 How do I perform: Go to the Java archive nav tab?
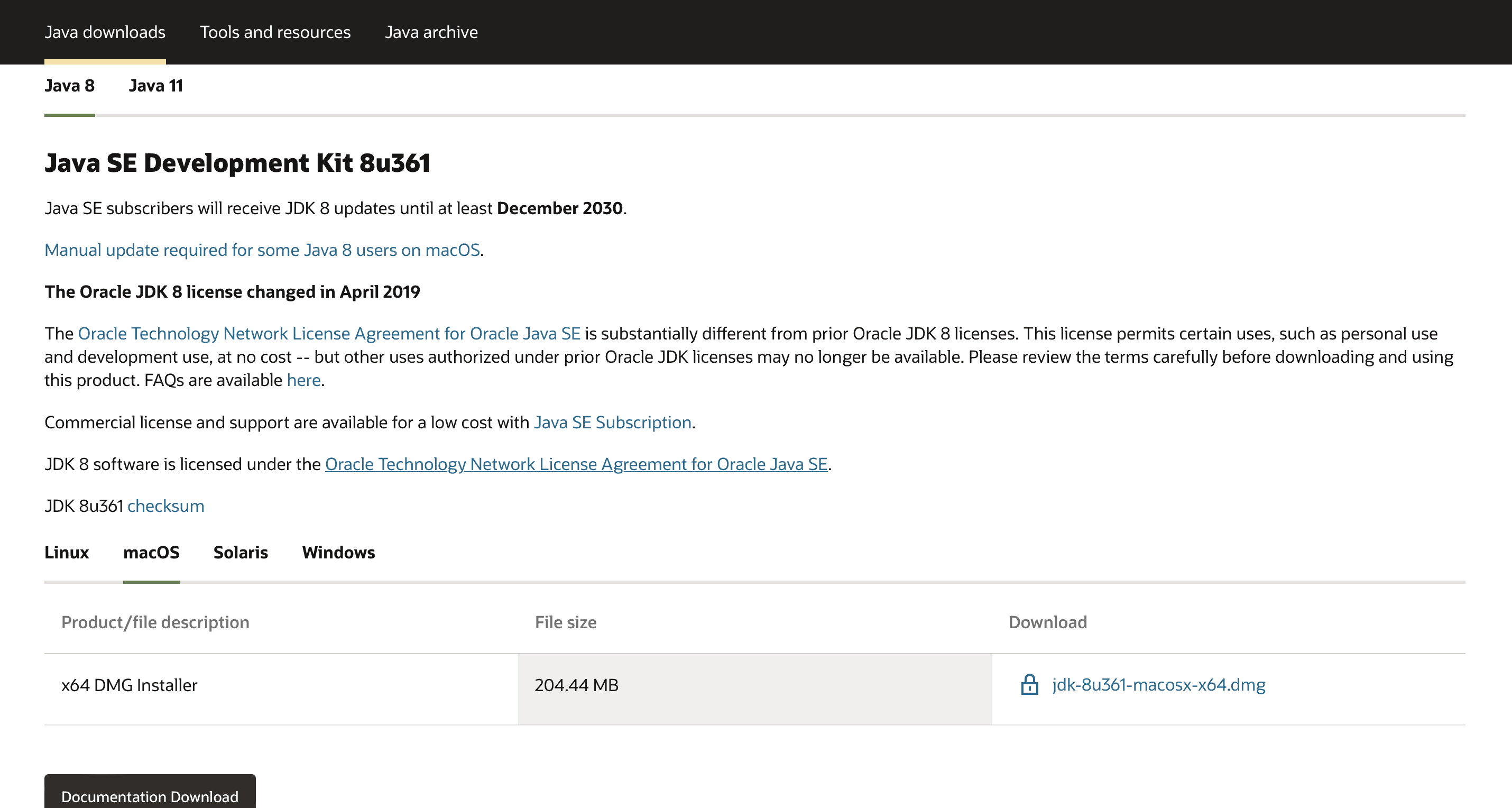[x=431, y=32]
